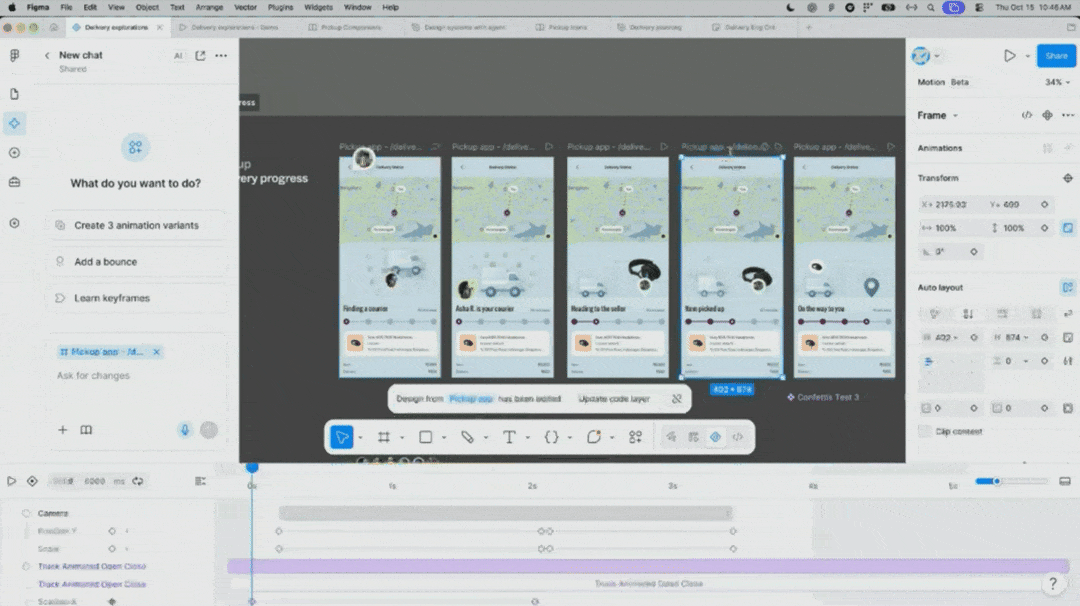Open the Plugins menu
Screen dimensions: 1080x606
point(280,7)
